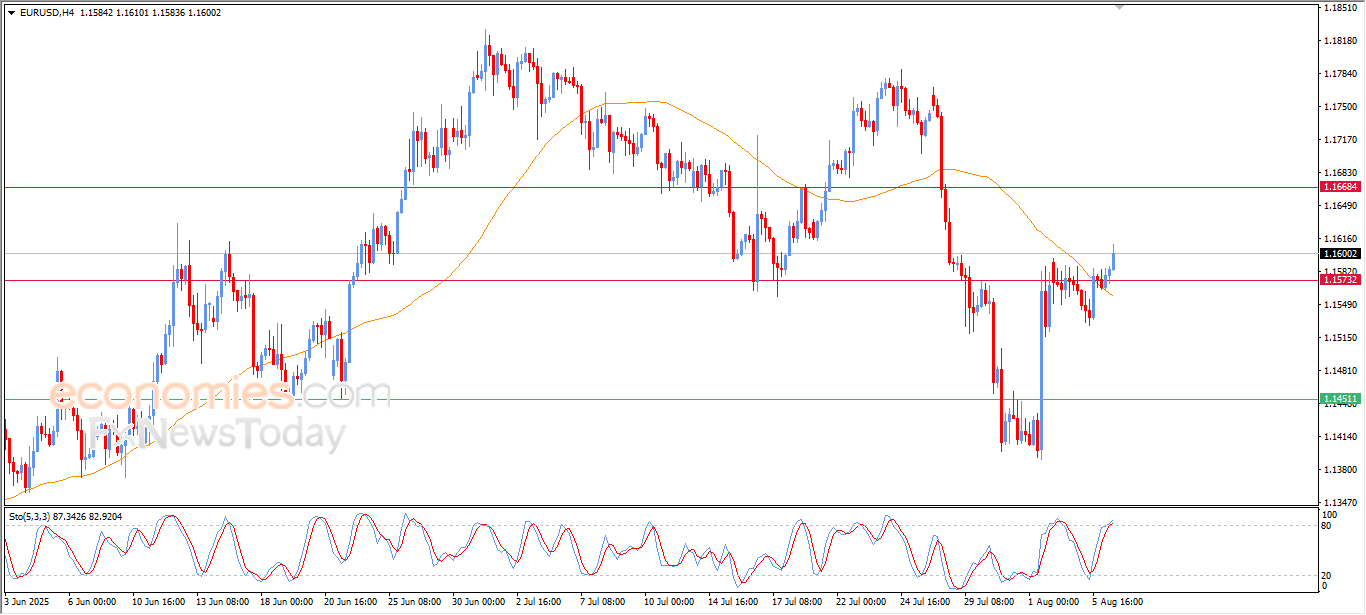Click the 20 Jun 16:00 time label
This screenshot has height=615, width=1366.
(x=350, y=602)
